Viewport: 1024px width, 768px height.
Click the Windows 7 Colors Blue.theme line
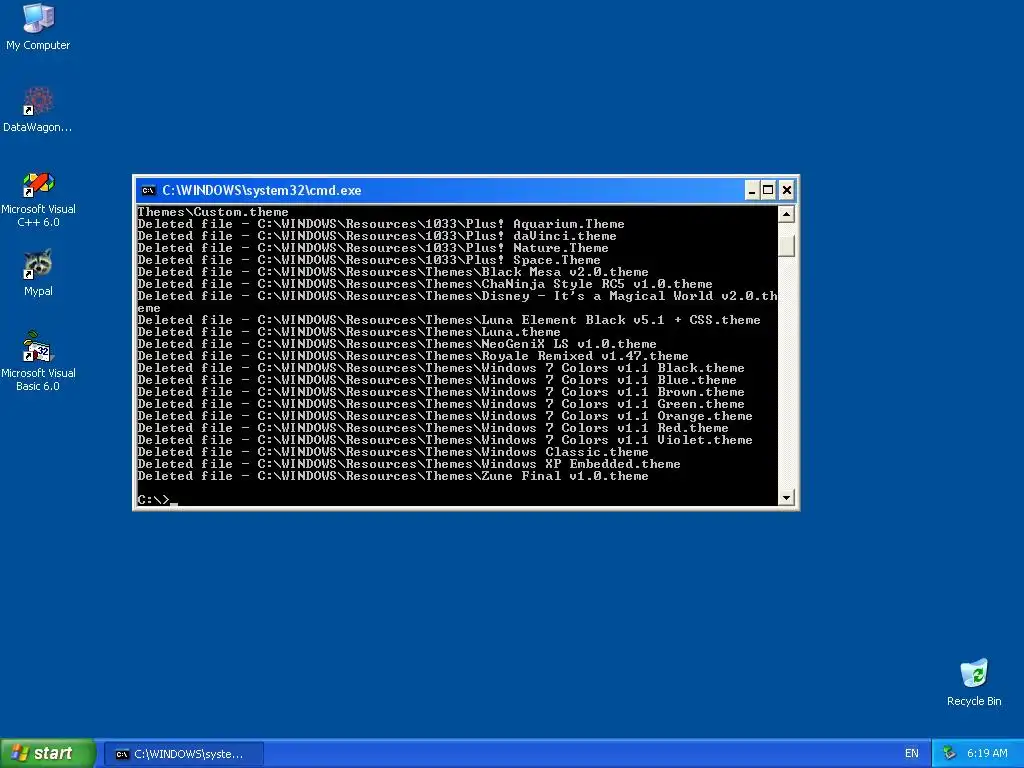click(x=437, y=380)
